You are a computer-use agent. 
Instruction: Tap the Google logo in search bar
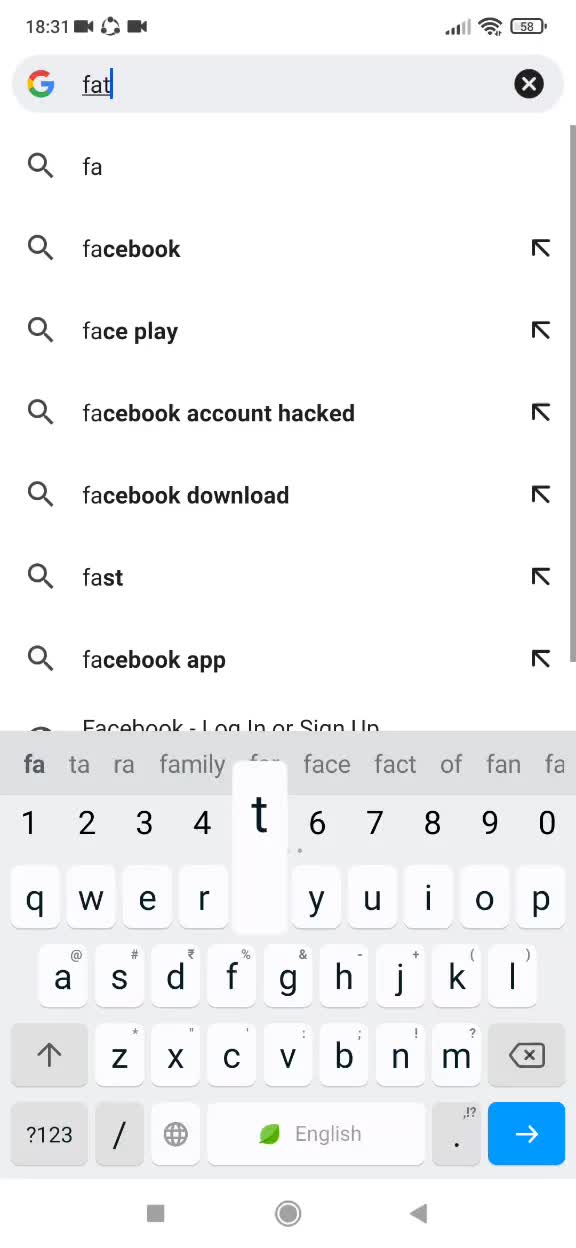(41, 84)
